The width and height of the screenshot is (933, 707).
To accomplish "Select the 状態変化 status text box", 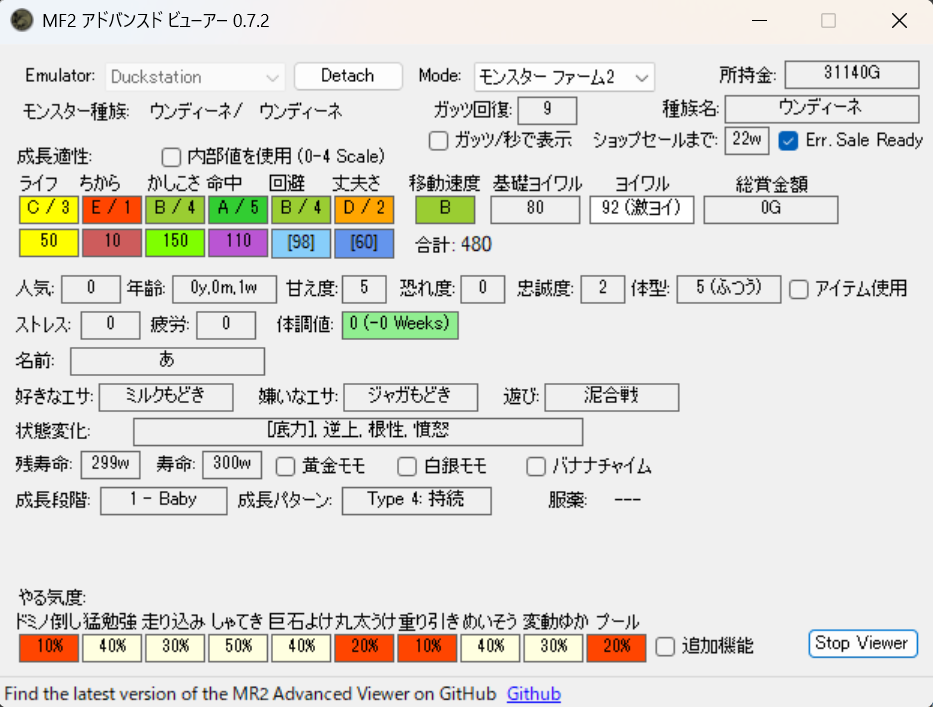I will click(357, 431).
